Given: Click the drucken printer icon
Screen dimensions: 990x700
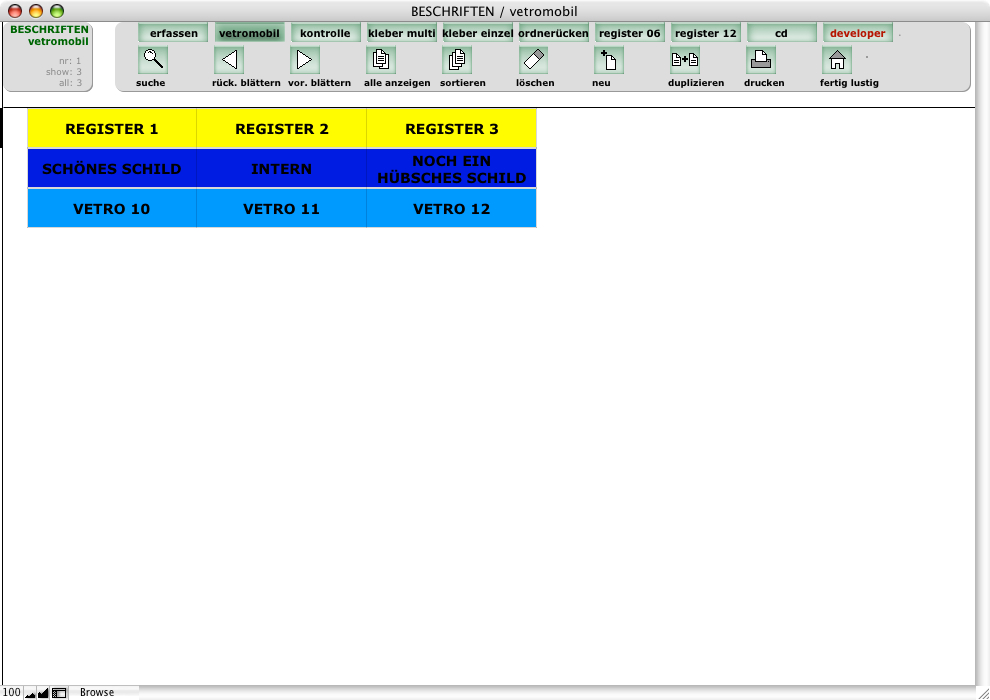Looking at the screenshot, I should coord(761,60).
